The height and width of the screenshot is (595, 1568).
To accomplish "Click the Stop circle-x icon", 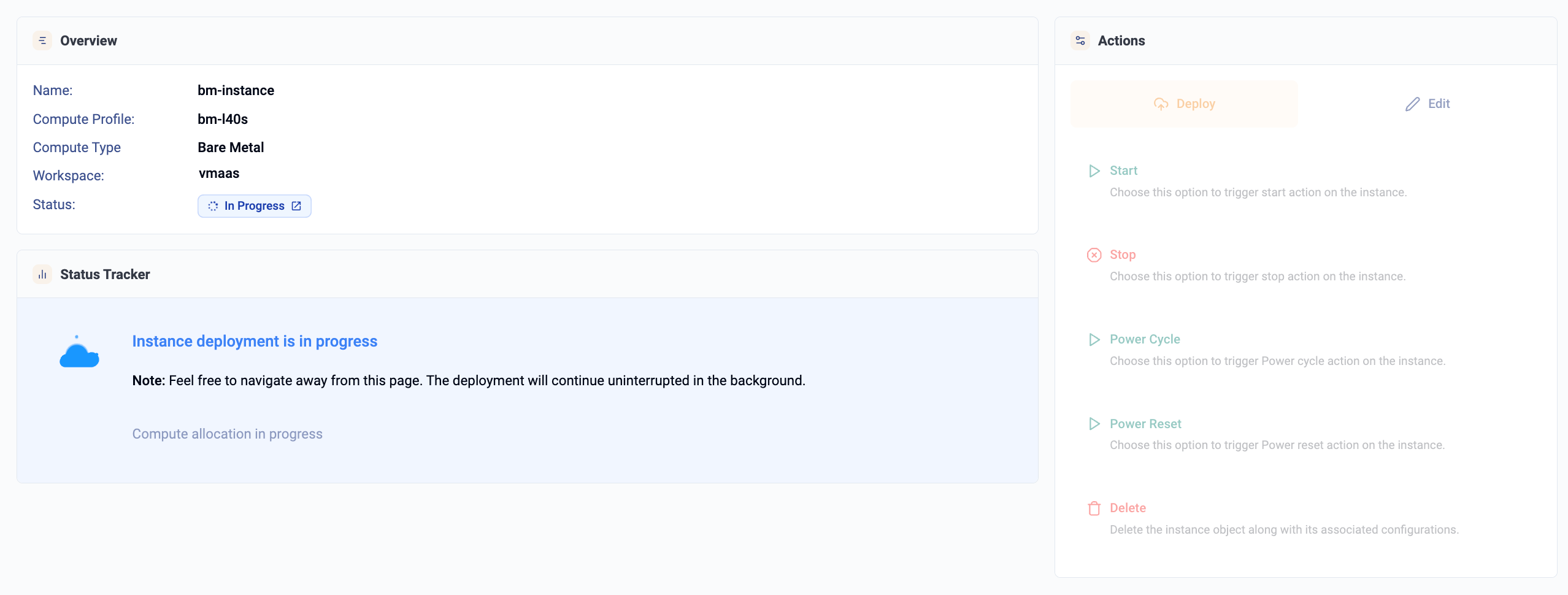I will pyautogui.click(x=1094, y=255).
